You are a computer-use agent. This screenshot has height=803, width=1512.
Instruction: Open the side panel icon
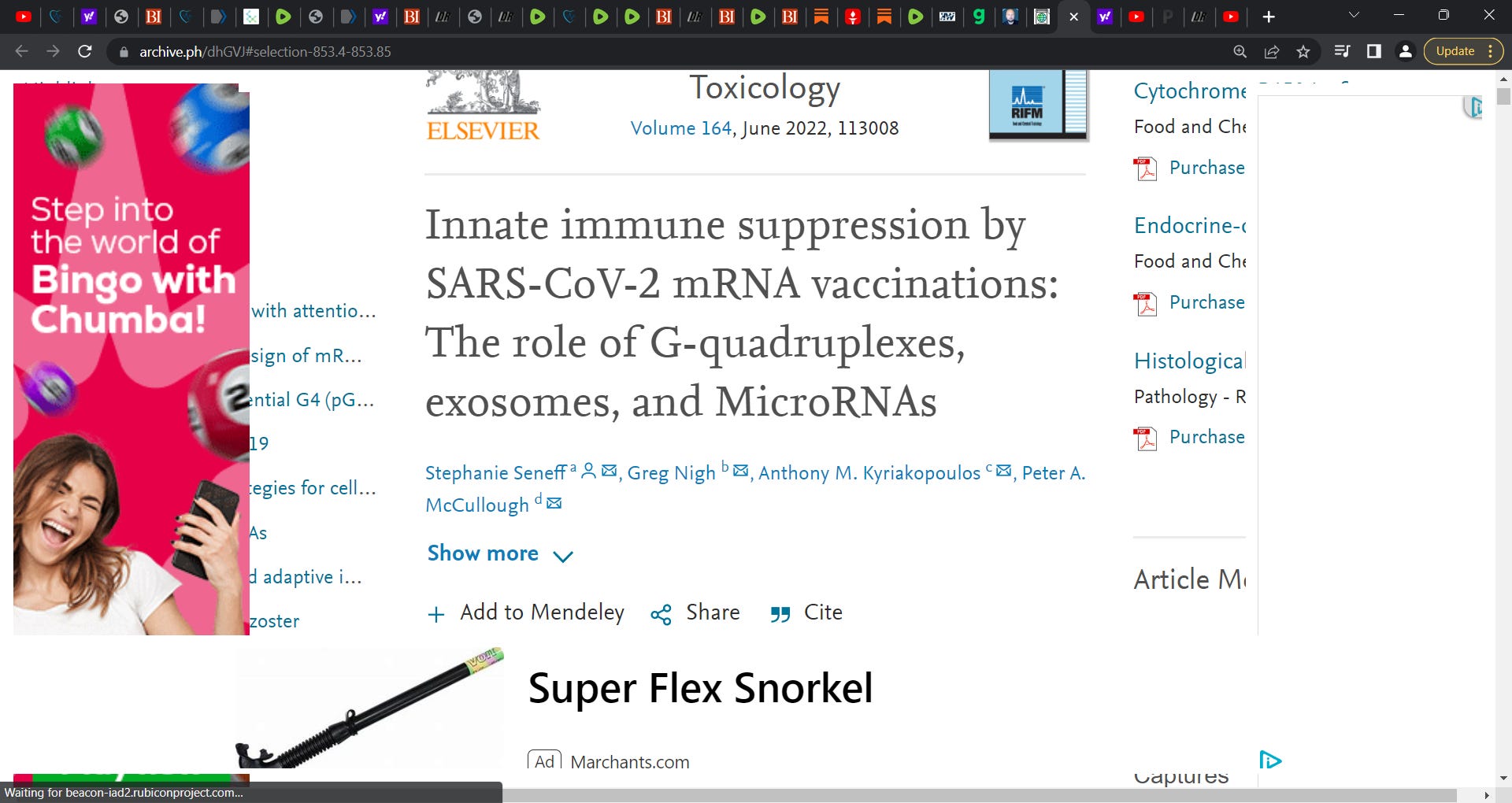[1374, 51]
